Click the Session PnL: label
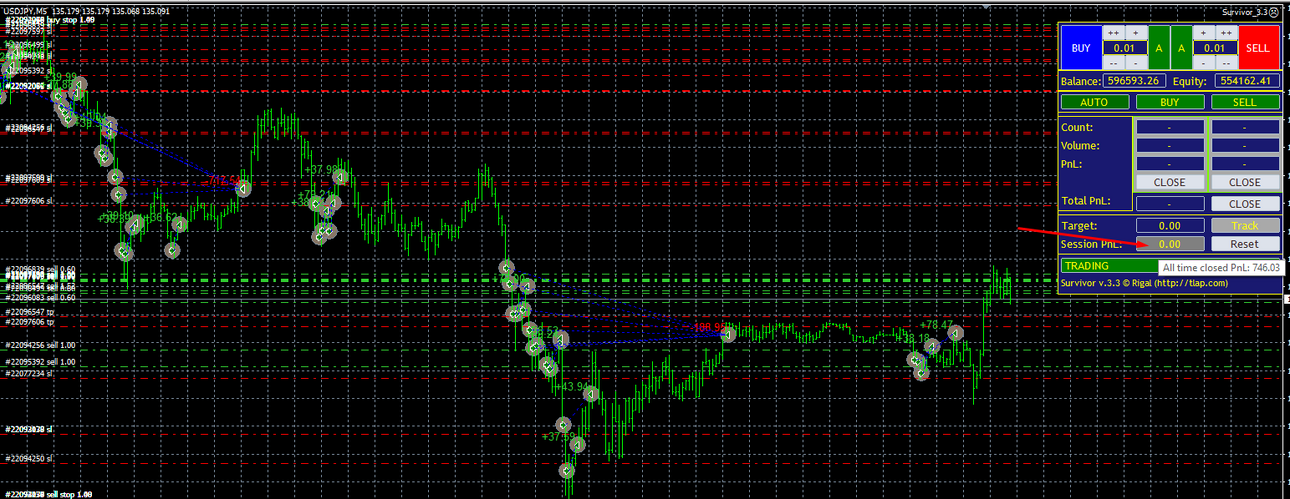The height and width of the screenshot is (499, 1290). (1091, 244)
